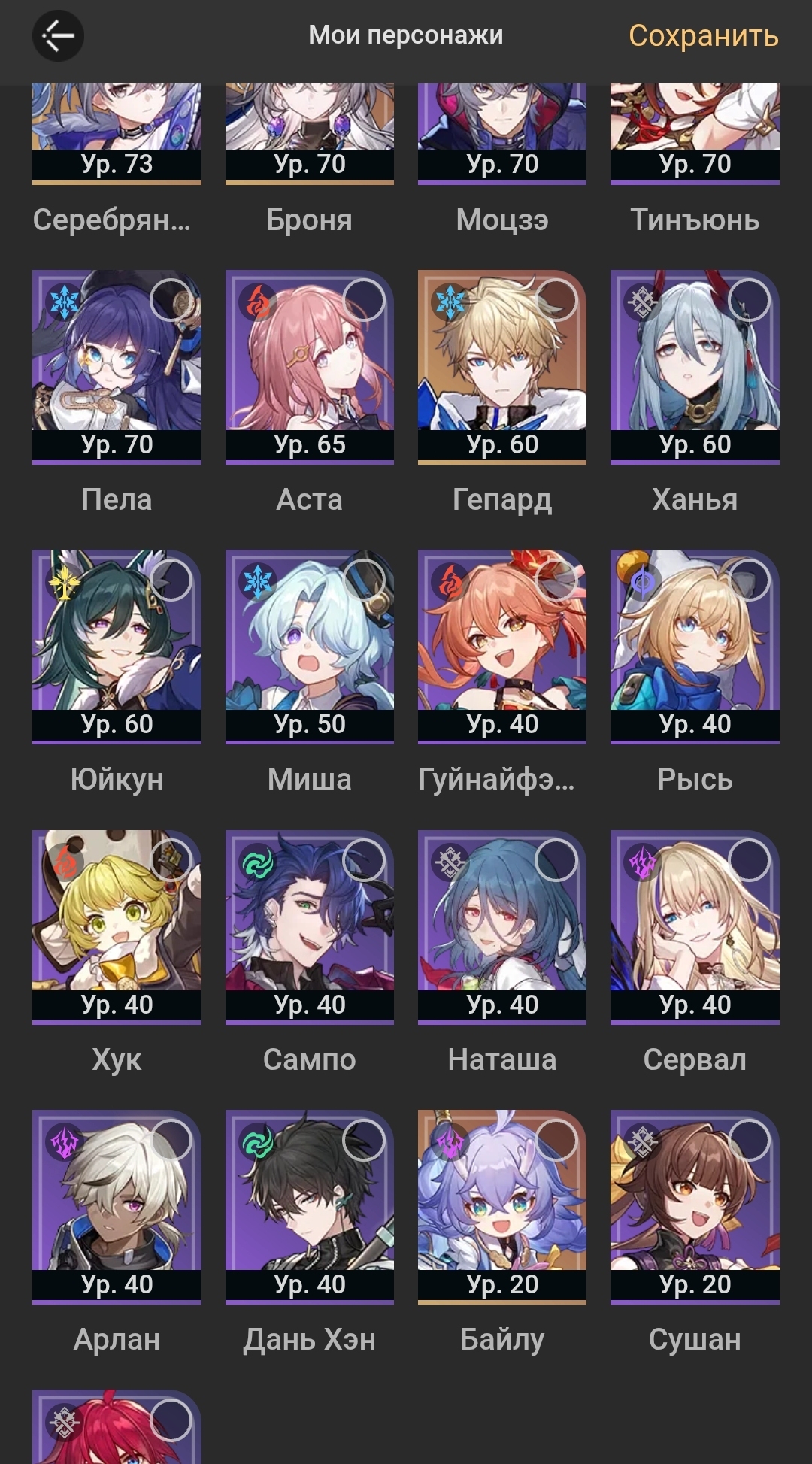The height and width of the screenshot is (1464, 812).
Task: Click the Lightning element icon on Сервал
Action: click(642, 862)
